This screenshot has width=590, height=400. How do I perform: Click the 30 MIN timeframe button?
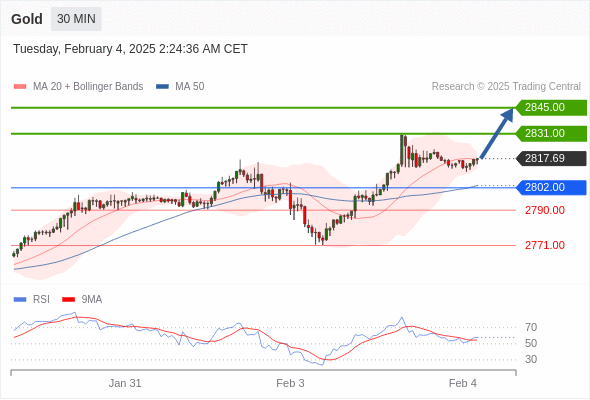[x=76, y=19]
